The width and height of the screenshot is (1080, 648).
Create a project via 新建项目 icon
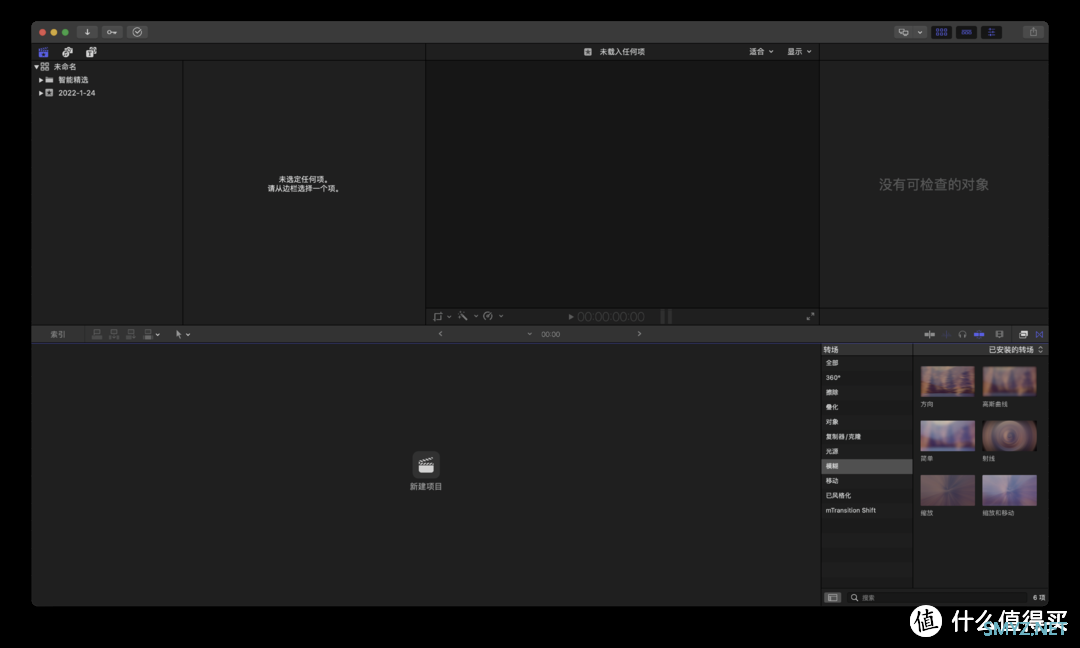426,465
